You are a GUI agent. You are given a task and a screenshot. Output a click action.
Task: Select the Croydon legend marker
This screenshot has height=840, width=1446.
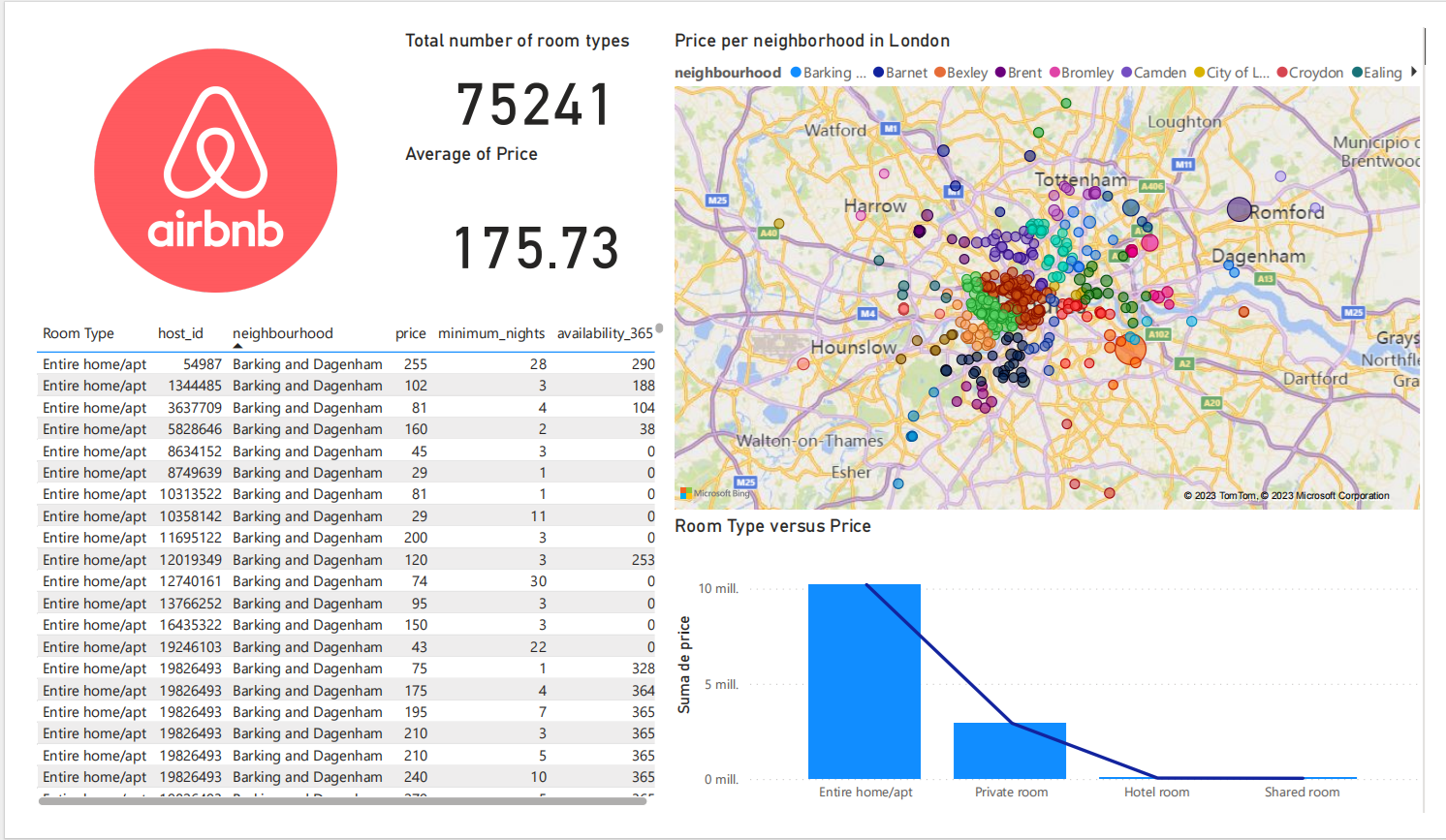tap(1282, 73)
